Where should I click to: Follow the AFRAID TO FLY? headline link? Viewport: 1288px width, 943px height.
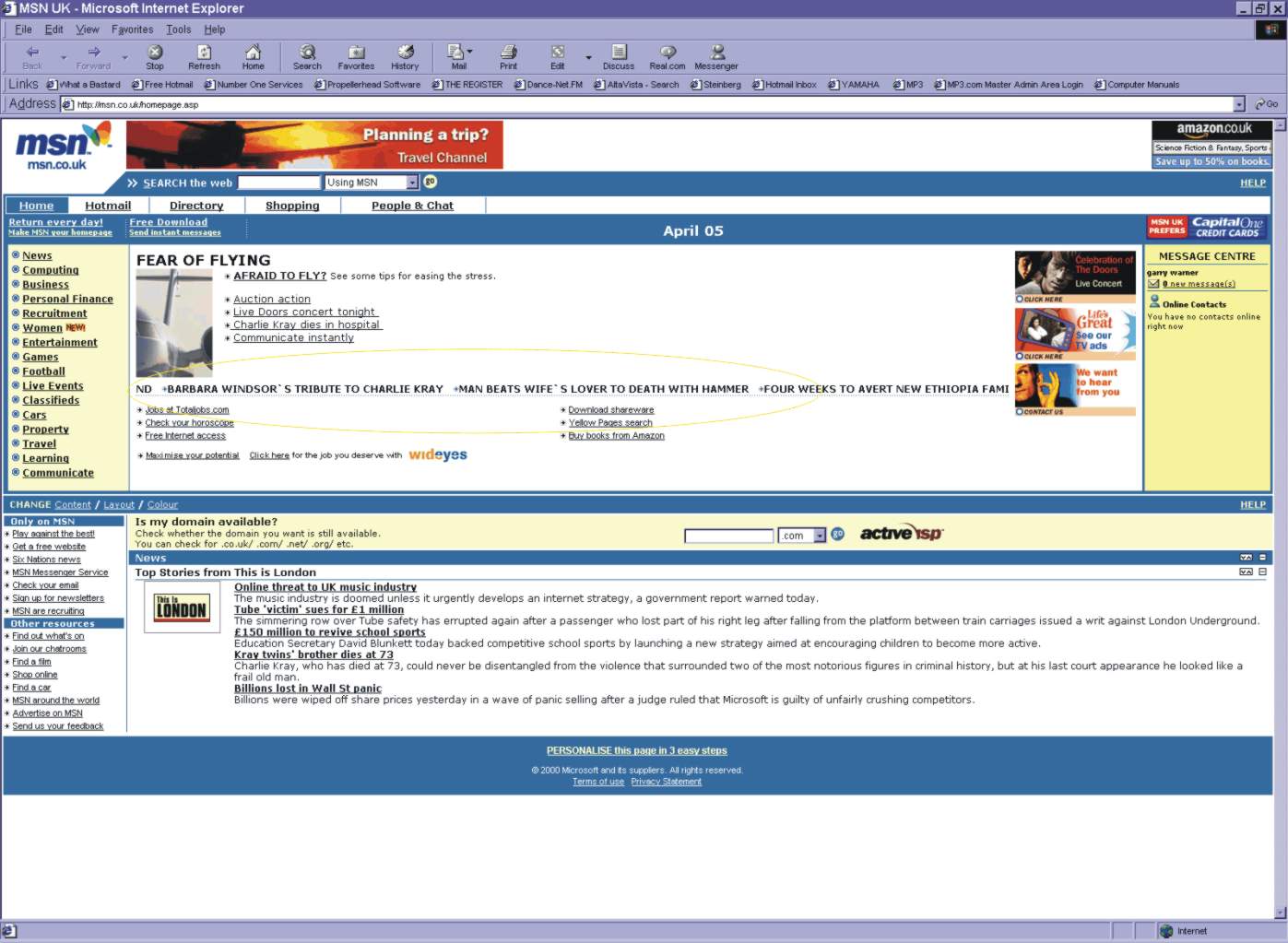(279, 275)
